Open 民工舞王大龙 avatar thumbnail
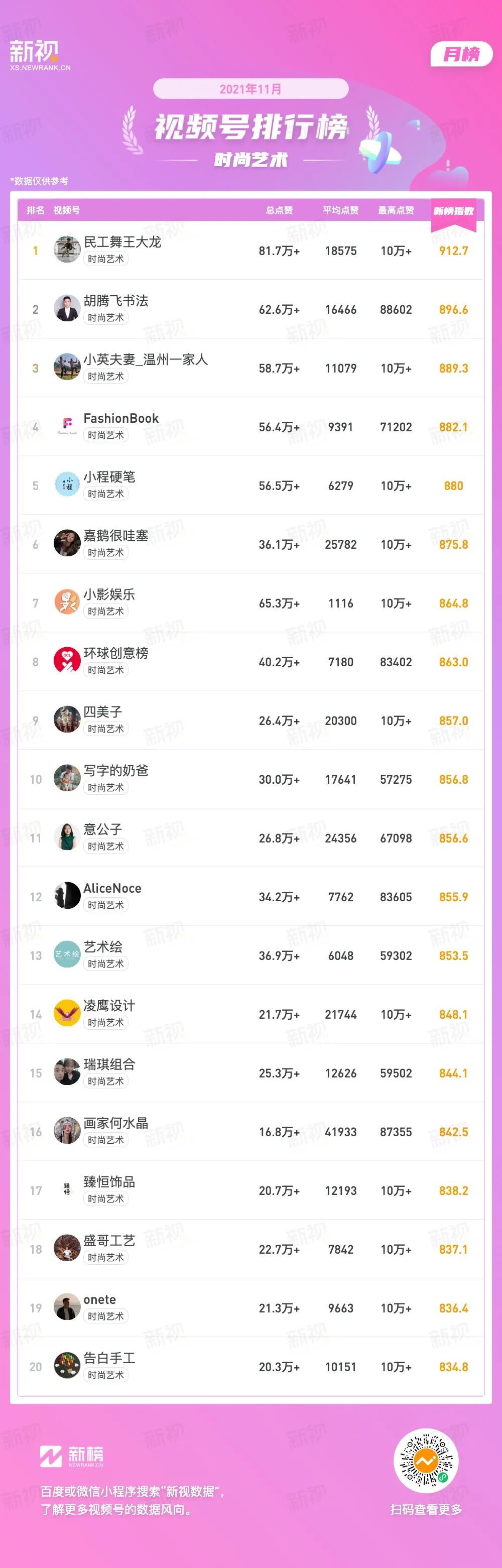The image size is (502, 1568). (x=67, y=250)
